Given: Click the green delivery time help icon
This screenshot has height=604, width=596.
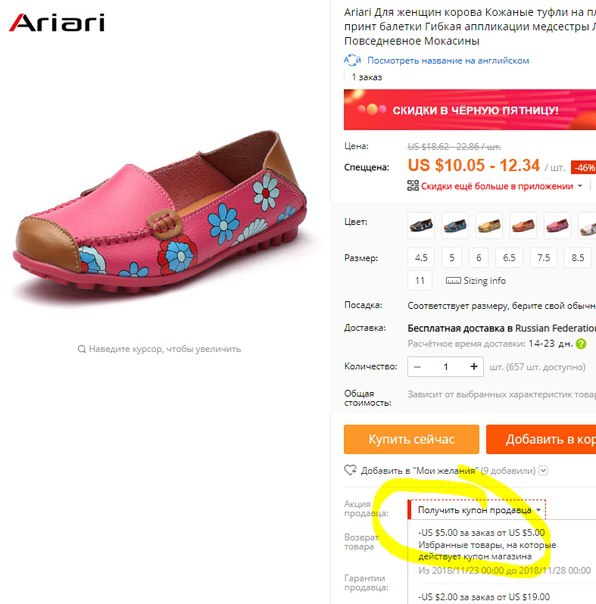Looking at the screenshot, I should coord(581,344).
